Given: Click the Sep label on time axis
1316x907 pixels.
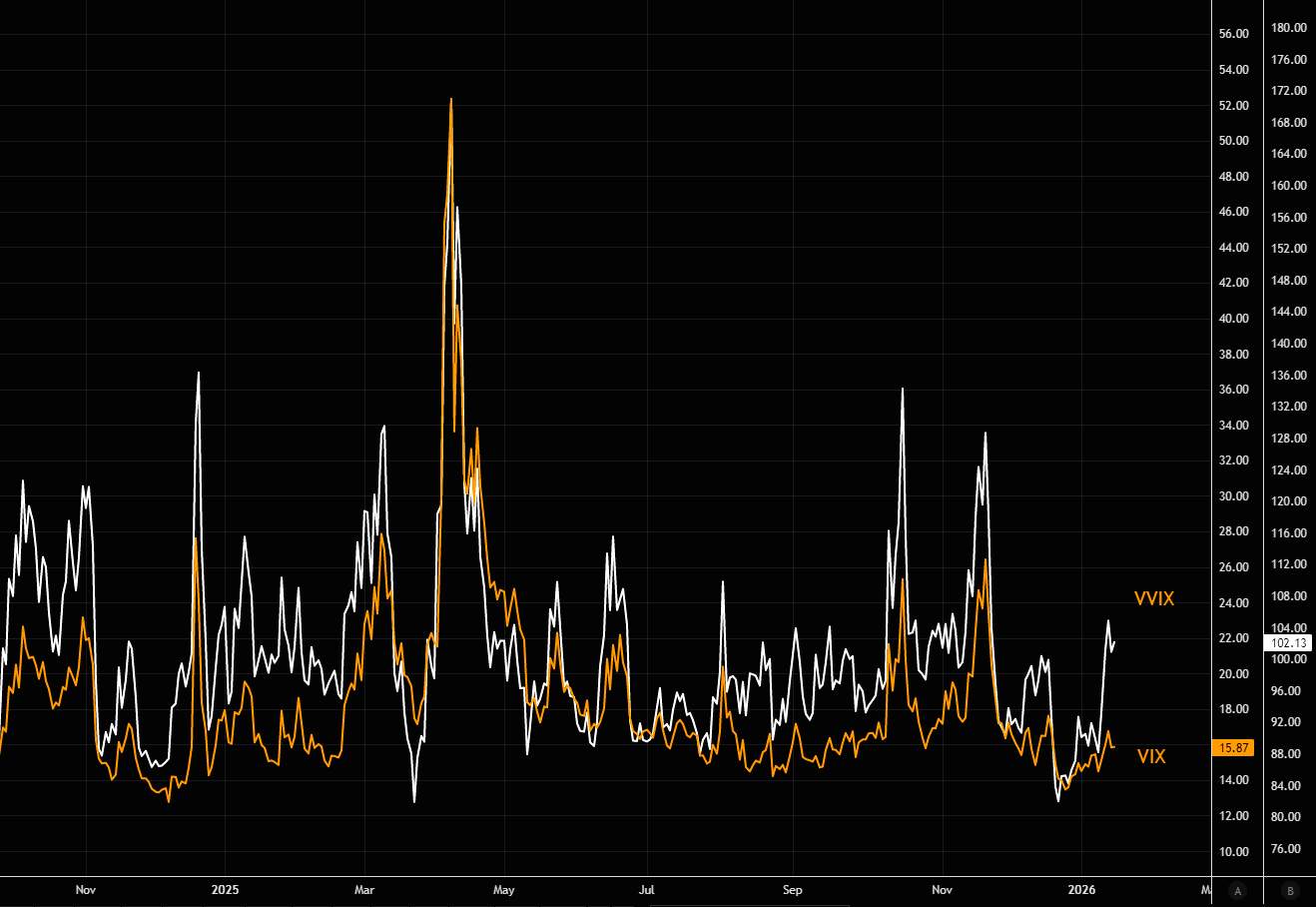Looking at the screenshot, I should pyautogui.click(x=792, y=890).
